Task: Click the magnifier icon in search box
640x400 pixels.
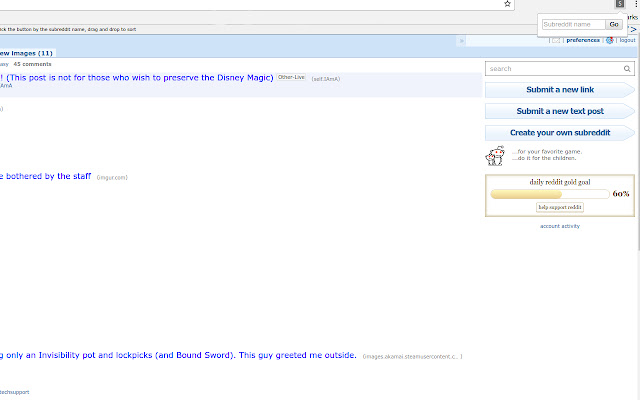Action: [x=627, y=69]
